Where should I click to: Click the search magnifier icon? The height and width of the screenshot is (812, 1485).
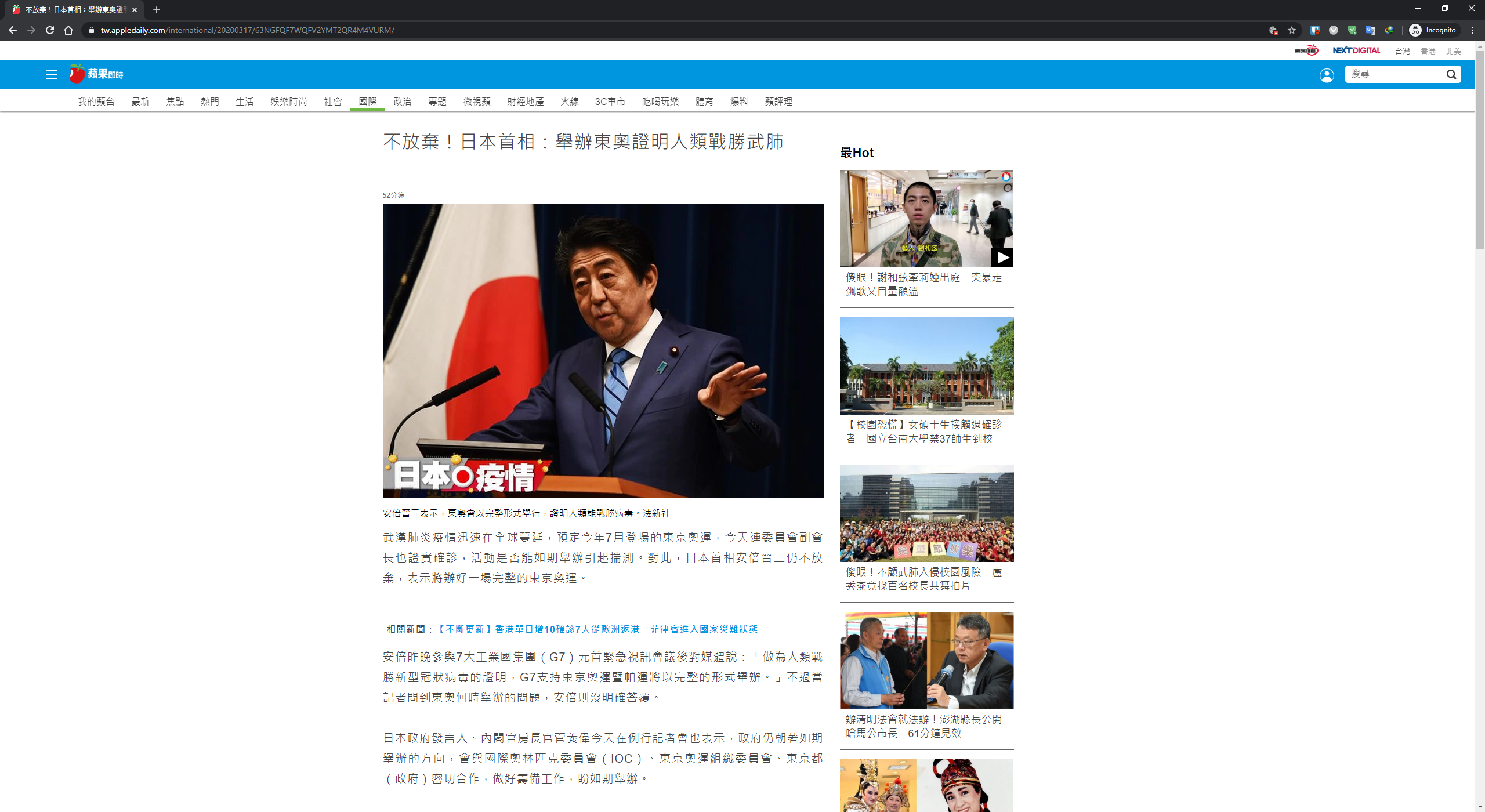(x=1451, y=74)
